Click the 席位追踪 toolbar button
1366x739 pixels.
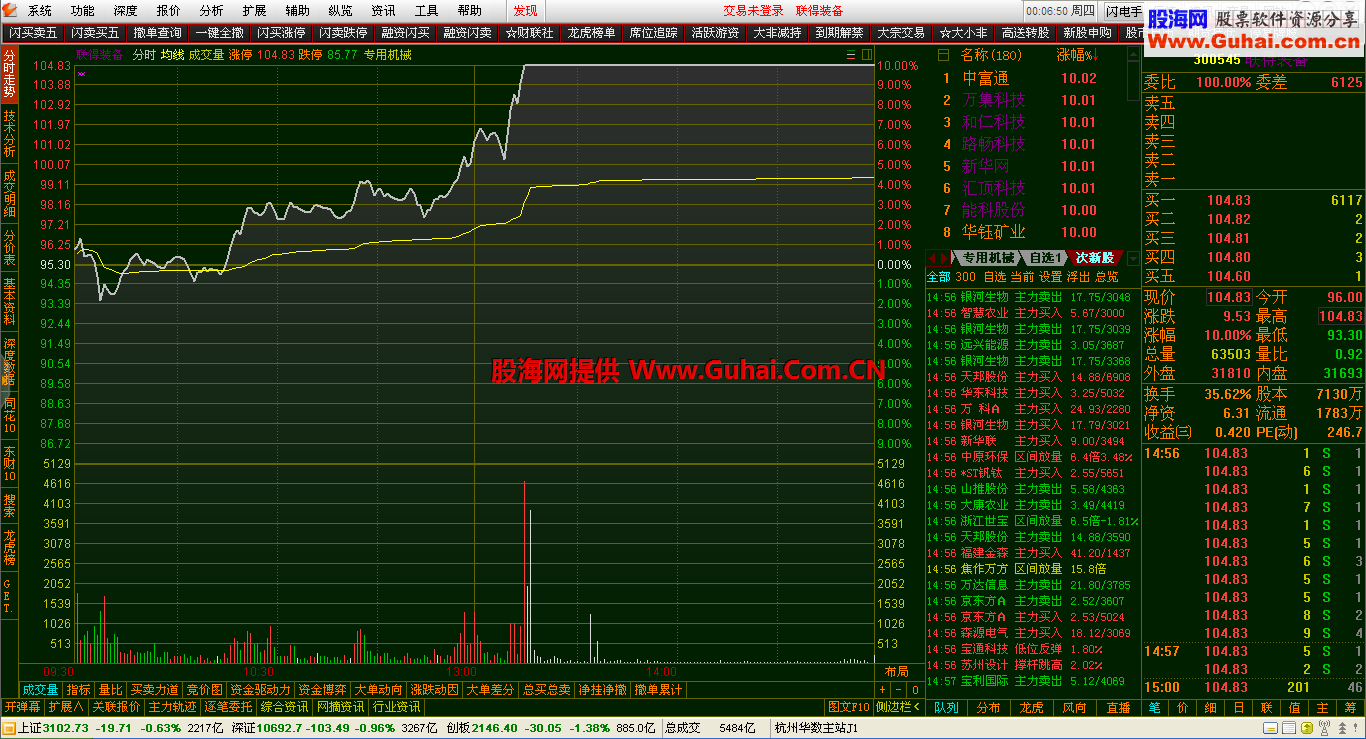coord(653,33)
